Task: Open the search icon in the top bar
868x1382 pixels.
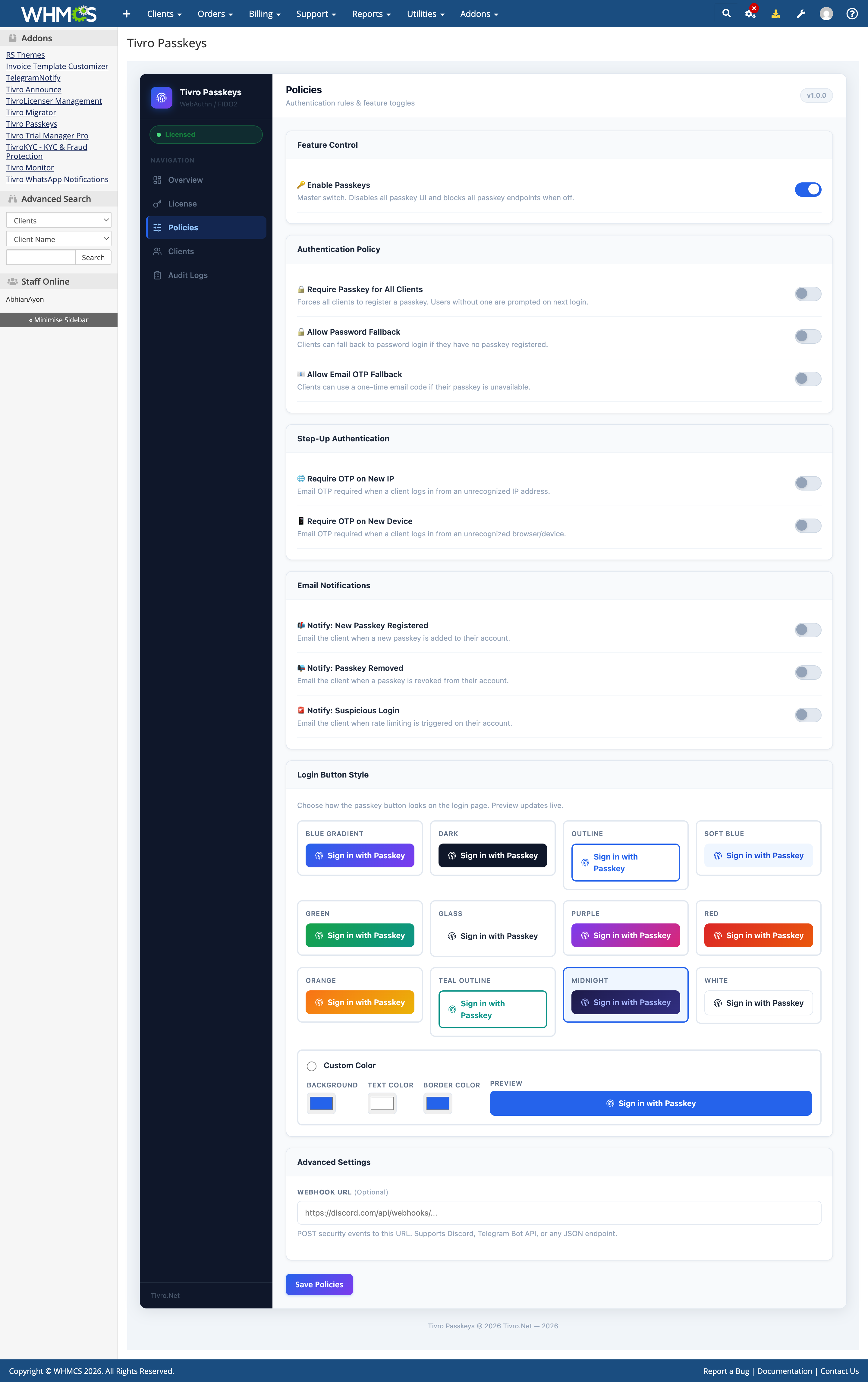Action: [726, 13]
